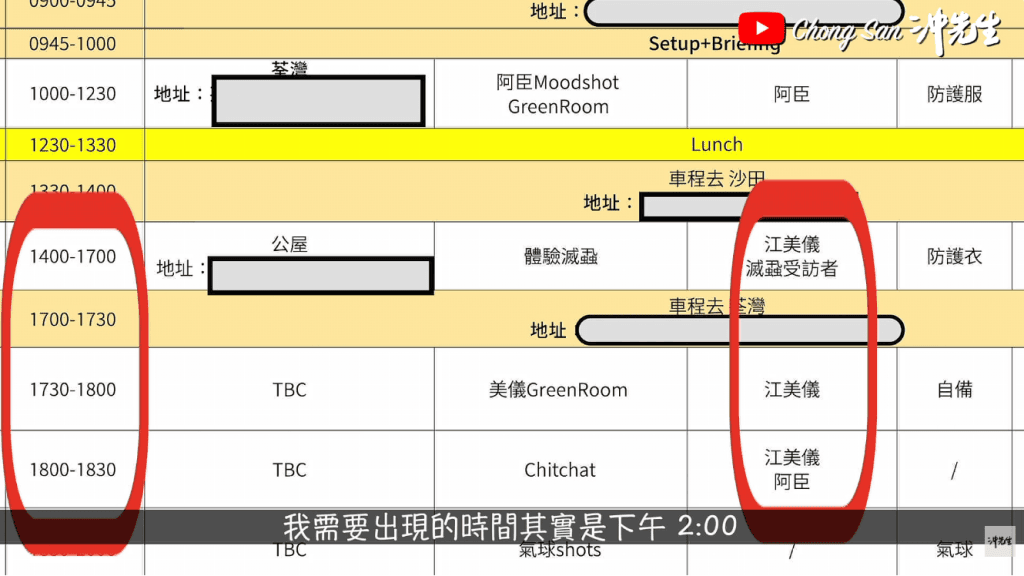Select the 1230-1330 time cell
This screenshot has width=1024, height=576.
click(x=72, y=144)
